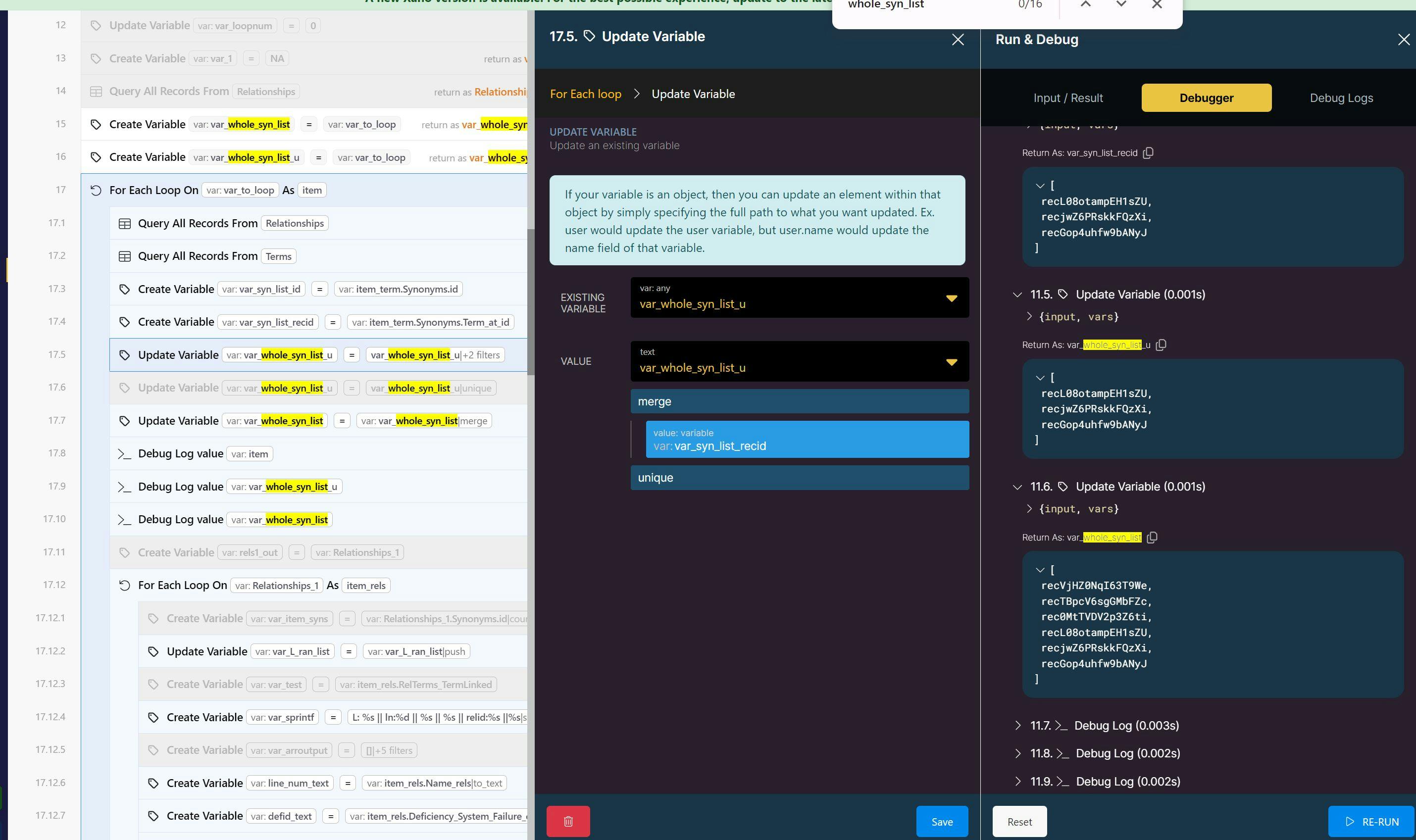Expand input vars under step 11.6
The height and width of the screenshot is (840, 1416).
coord(1029,509)
